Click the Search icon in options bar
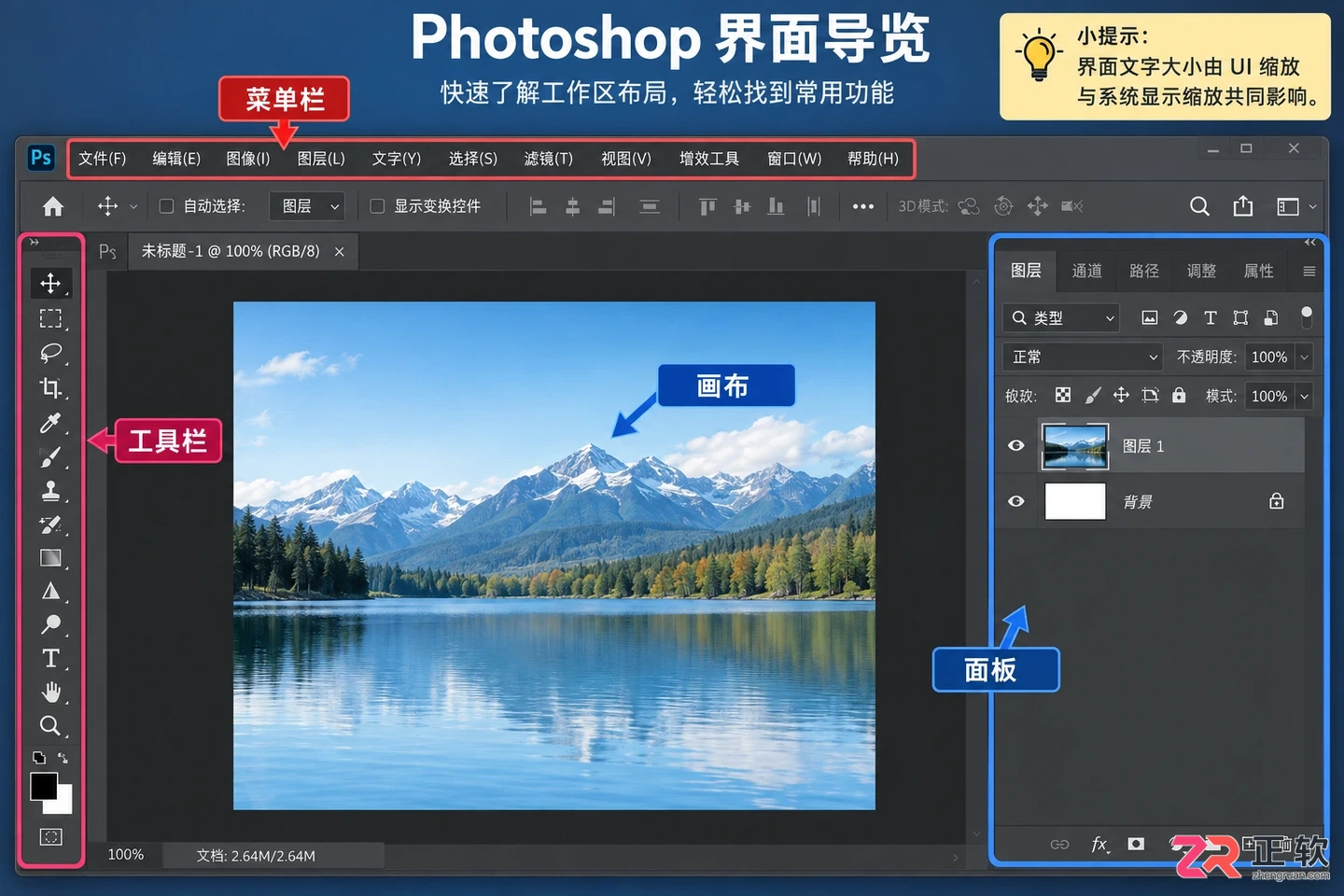The height and width of the screenshot is (896, 1344). pyautogui.click(x=1199, y=206)
